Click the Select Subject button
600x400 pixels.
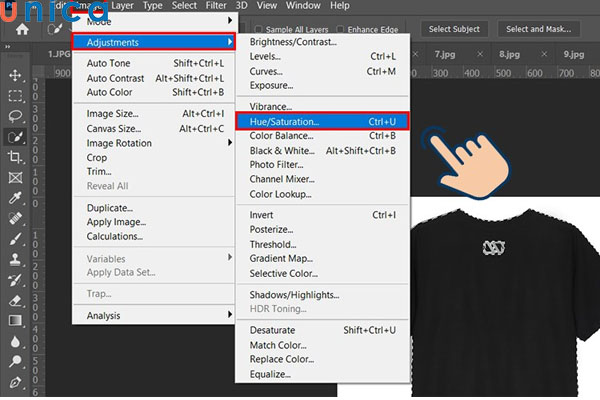(x=454, y=29)
